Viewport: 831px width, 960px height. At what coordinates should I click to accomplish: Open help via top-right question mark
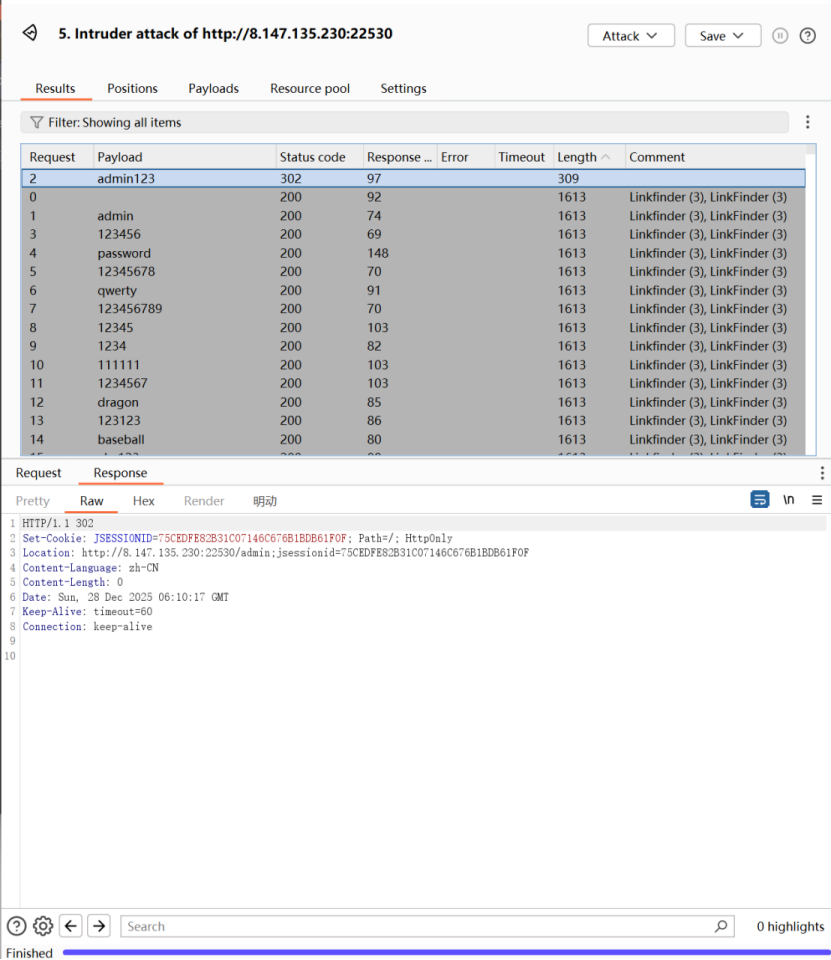[x=808, y=36]
